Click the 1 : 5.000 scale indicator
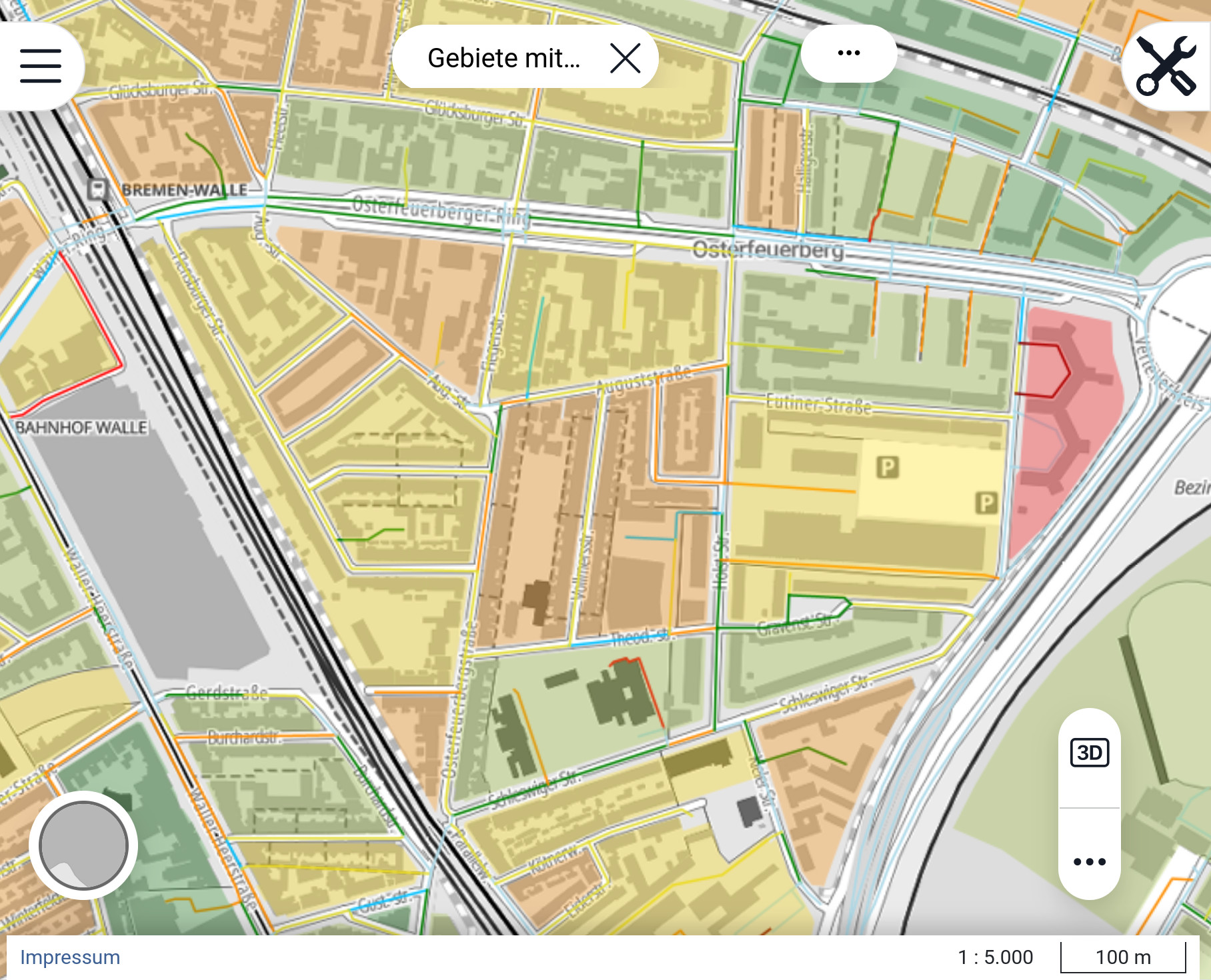This screenshot has width=1211, height=980. click(995, 957)
